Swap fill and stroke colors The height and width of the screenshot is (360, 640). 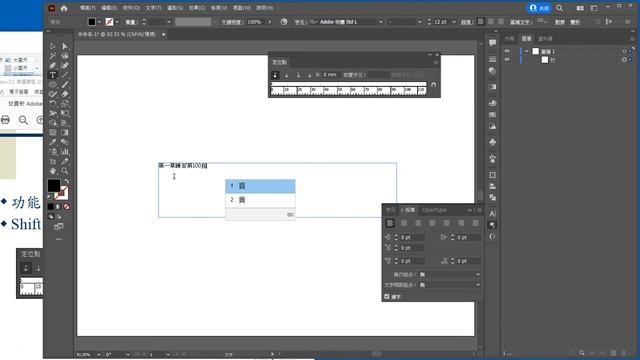[x=67, y=181]
